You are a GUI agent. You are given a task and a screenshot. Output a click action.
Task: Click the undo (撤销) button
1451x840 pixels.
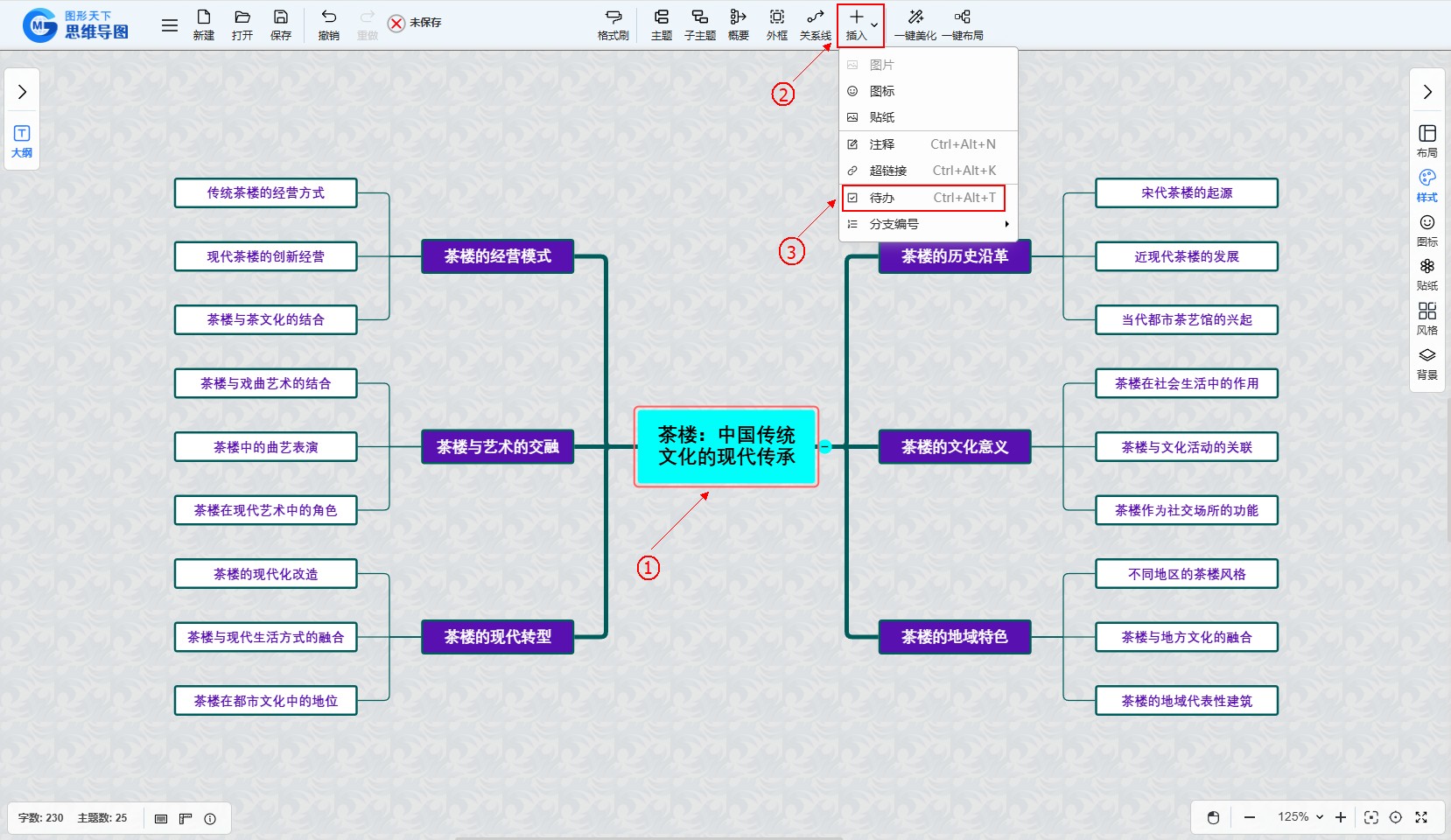328,24
